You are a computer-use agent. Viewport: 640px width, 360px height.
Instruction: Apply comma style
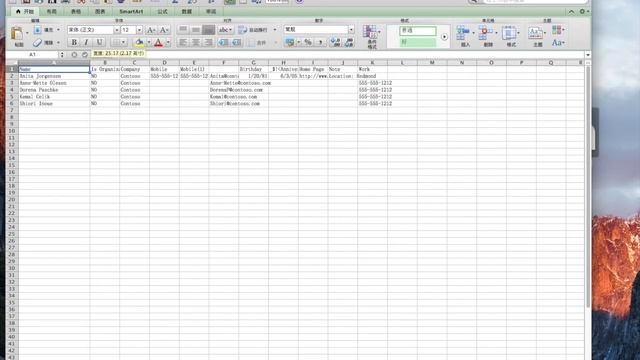(320, 42)
